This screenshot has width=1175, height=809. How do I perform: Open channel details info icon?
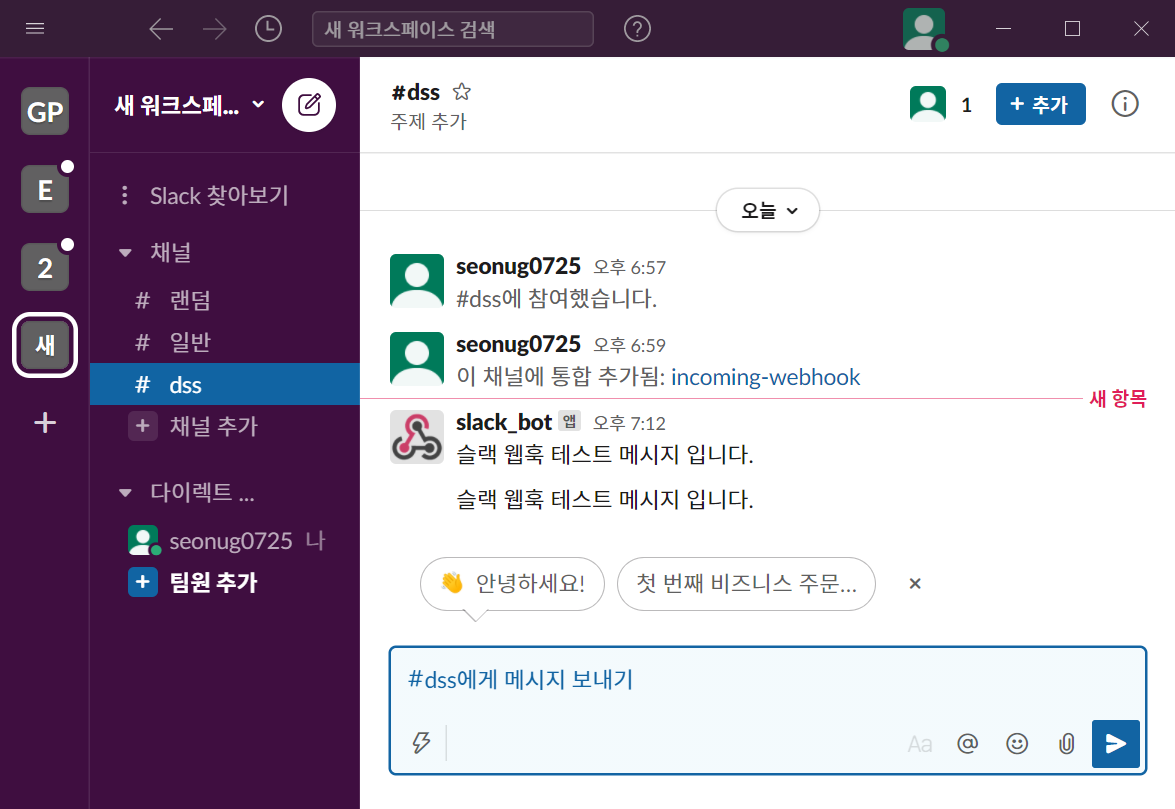(x=1124, y=104)
